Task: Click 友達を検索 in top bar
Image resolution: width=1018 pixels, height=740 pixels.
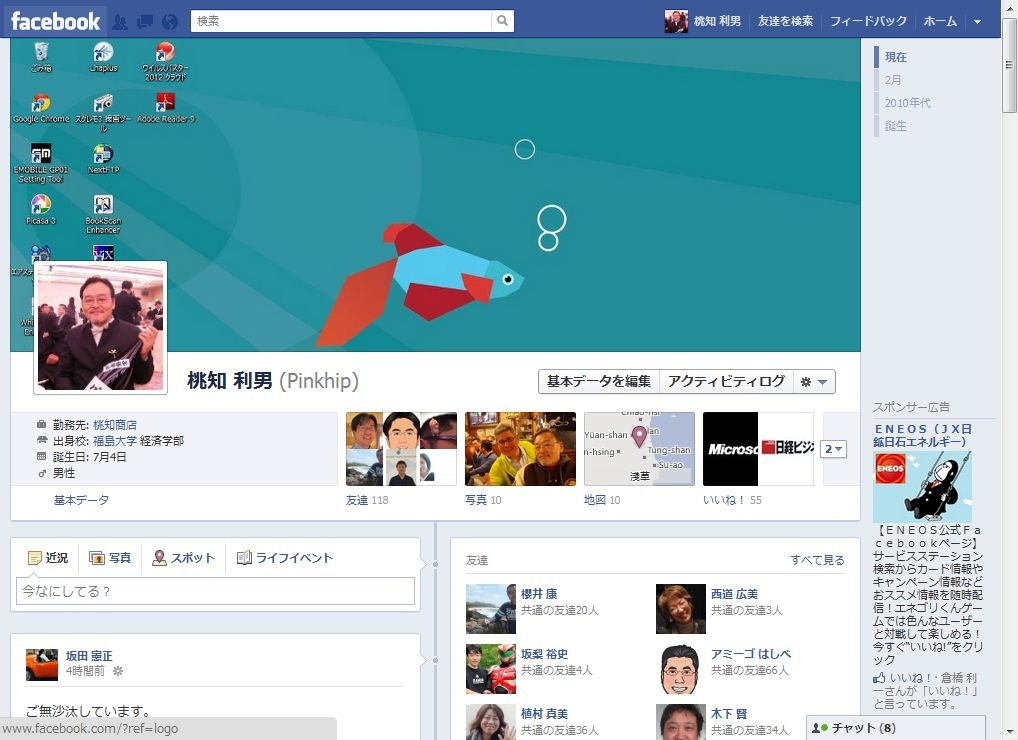Action: (x=785, y=21)
